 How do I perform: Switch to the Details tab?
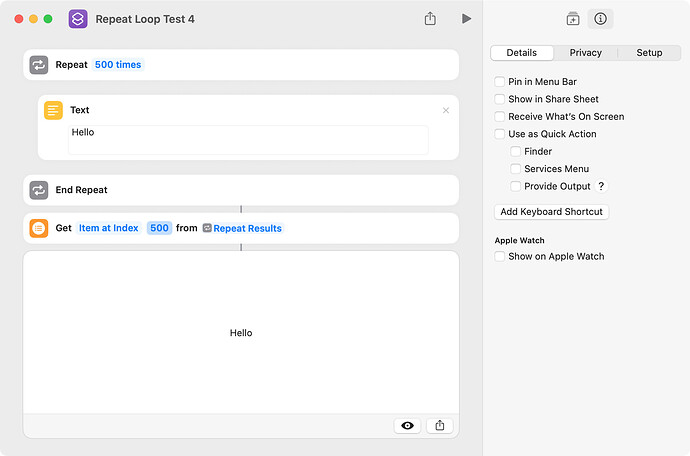(x=521, y=53)
